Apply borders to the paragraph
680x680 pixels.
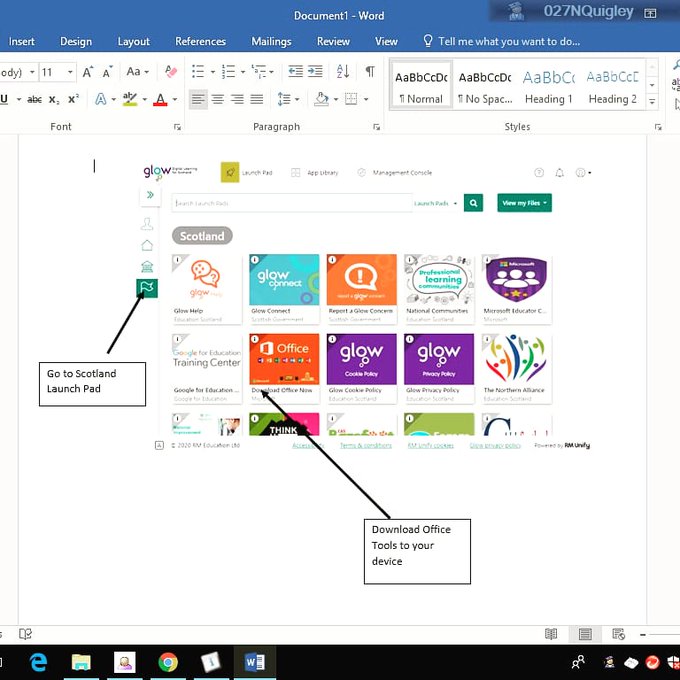pyautogui.click(x=351, y=99)
